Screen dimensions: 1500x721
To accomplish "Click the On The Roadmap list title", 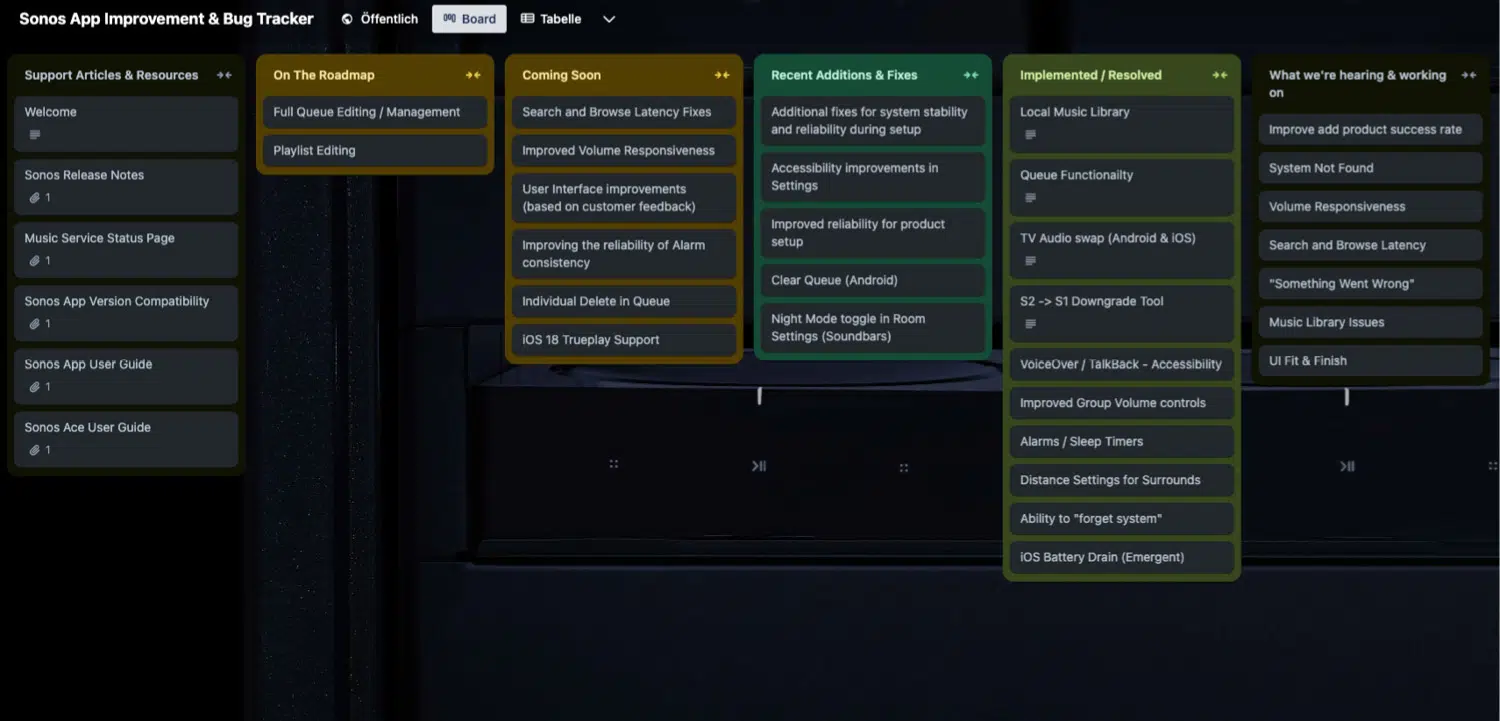I will pyautogui.click(x=324, y=75).
